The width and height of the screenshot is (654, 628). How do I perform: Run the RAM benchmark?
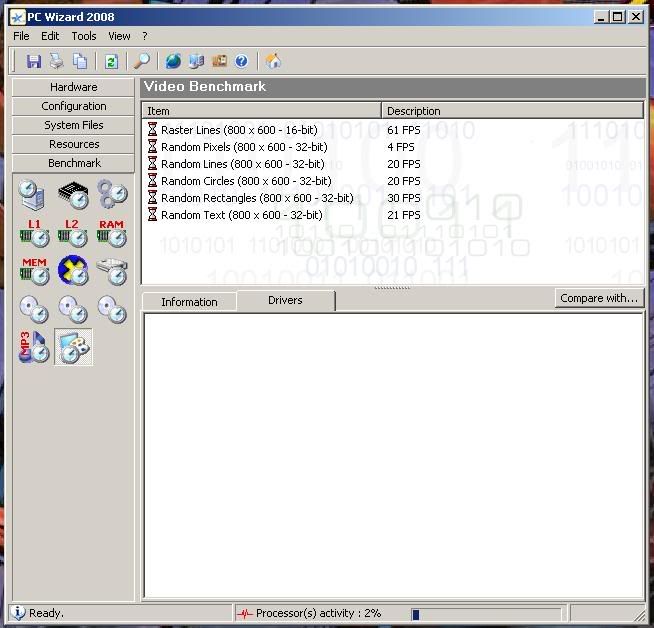tap(111, 233)
